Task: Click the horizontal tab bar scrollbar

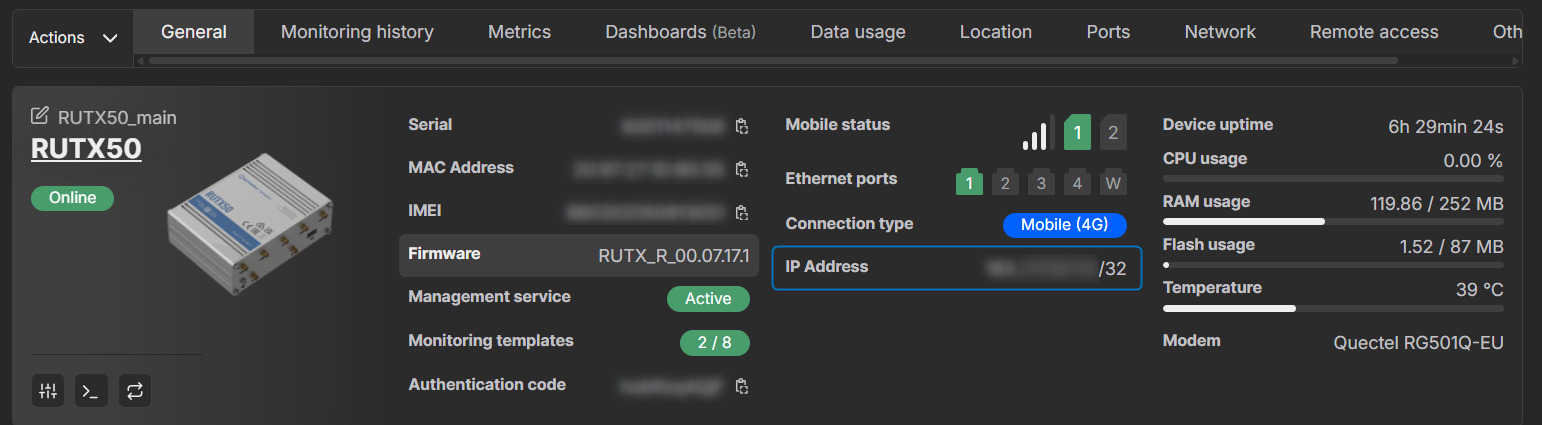Action: [x=770, y=60]
